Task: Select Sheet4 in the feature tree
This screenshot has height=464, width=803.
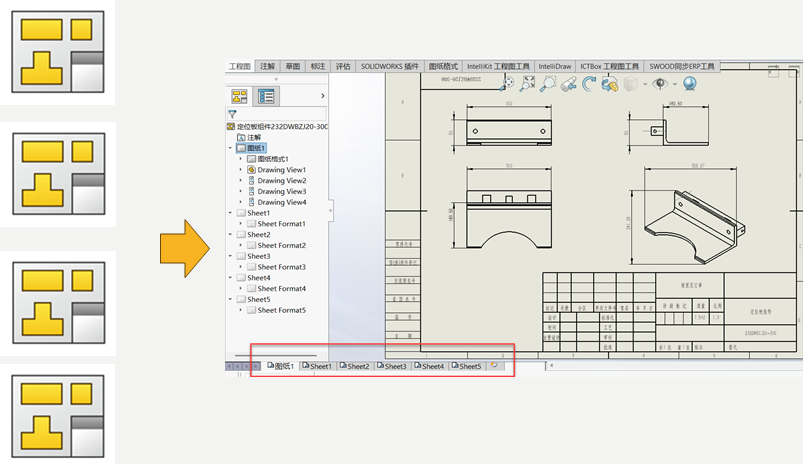Action: (x=258, y=278)
